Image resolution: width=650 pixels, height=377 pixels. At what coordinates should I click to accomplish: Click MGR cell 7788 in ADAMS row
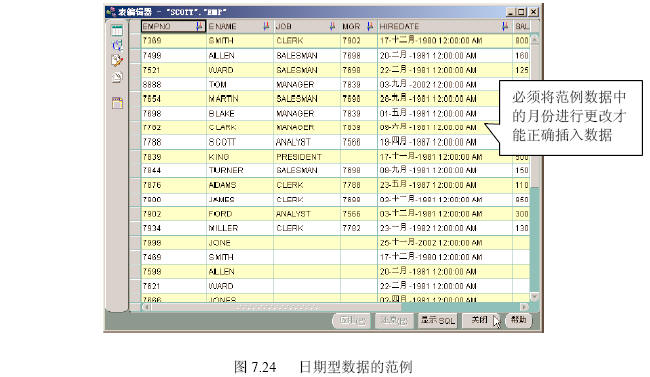(x=359, y=185)
